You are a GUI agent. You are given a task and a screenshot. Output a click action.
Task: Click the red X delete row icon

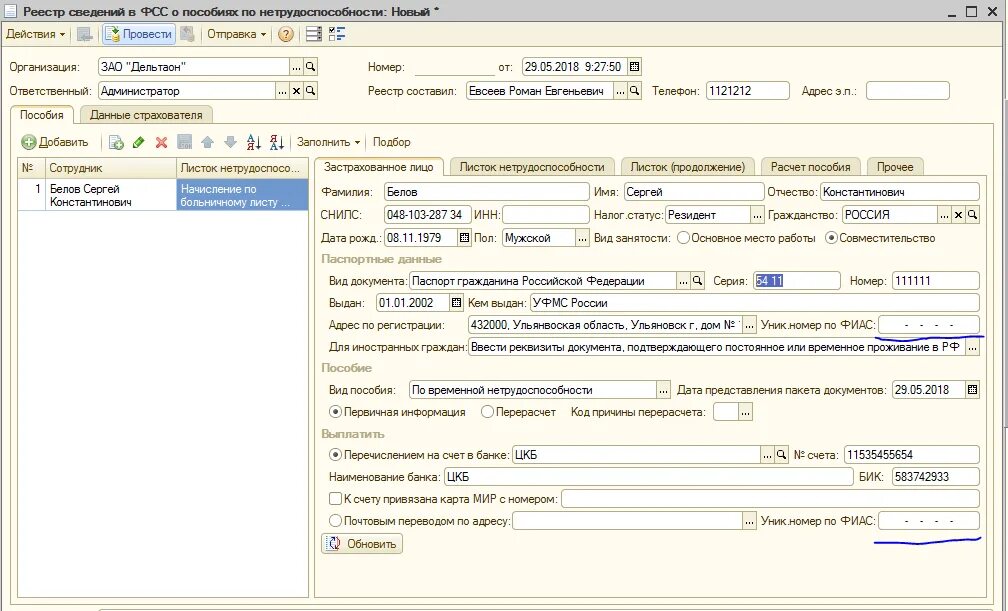pyautogui.click(x=161, y=142)
